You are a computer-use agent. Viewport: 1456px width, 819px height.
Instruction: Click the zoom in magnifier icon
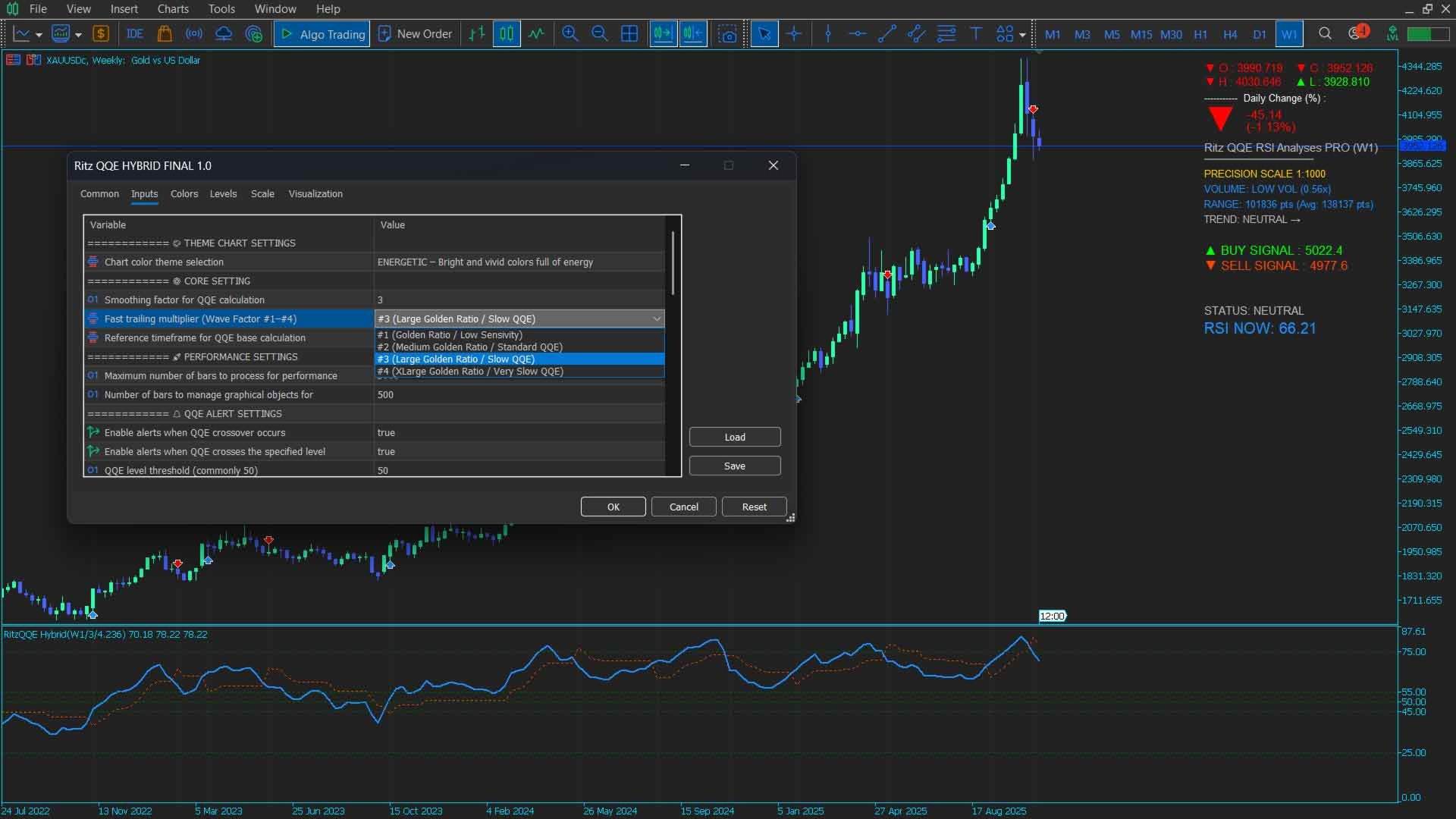pos(570,34)
